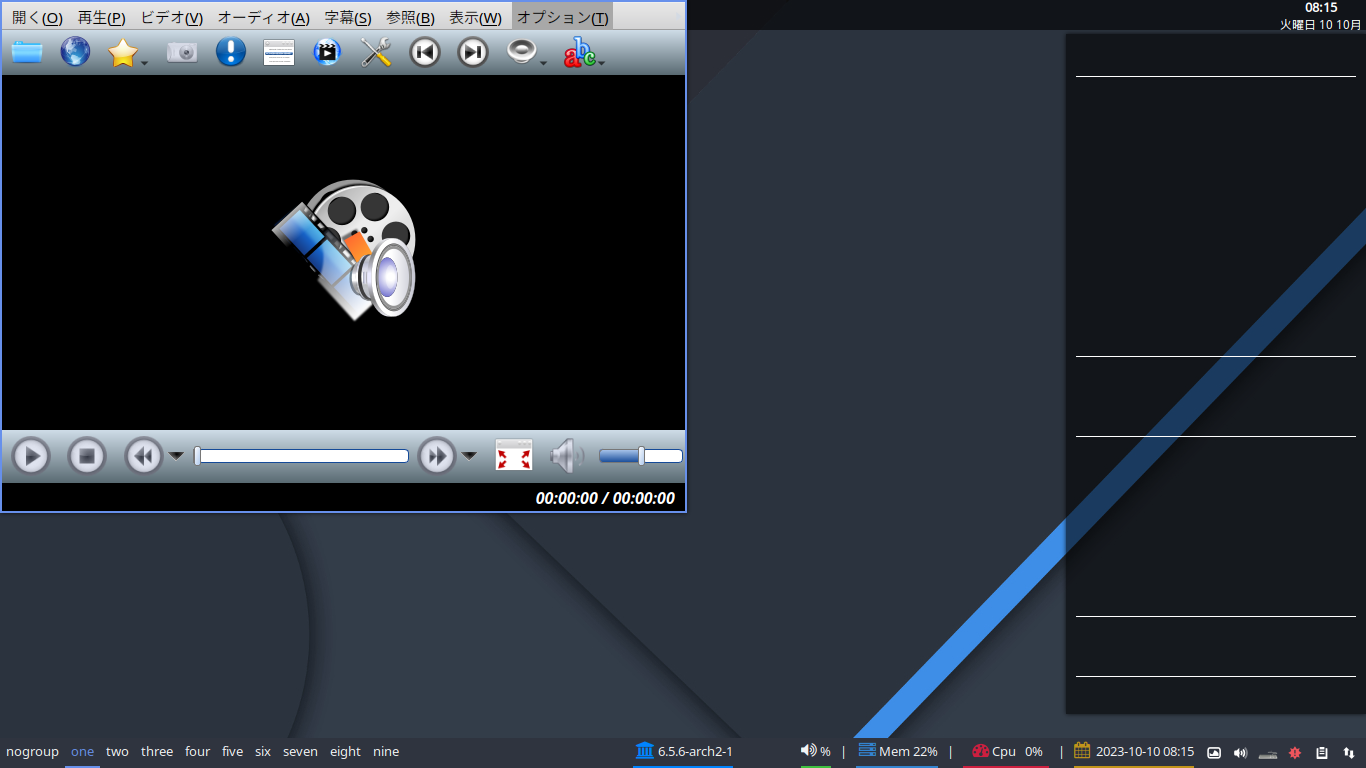Open the 表示(W) menu
Viewport: 1366px width, 768px height.
pyautogui.click(x=475, y=18)
